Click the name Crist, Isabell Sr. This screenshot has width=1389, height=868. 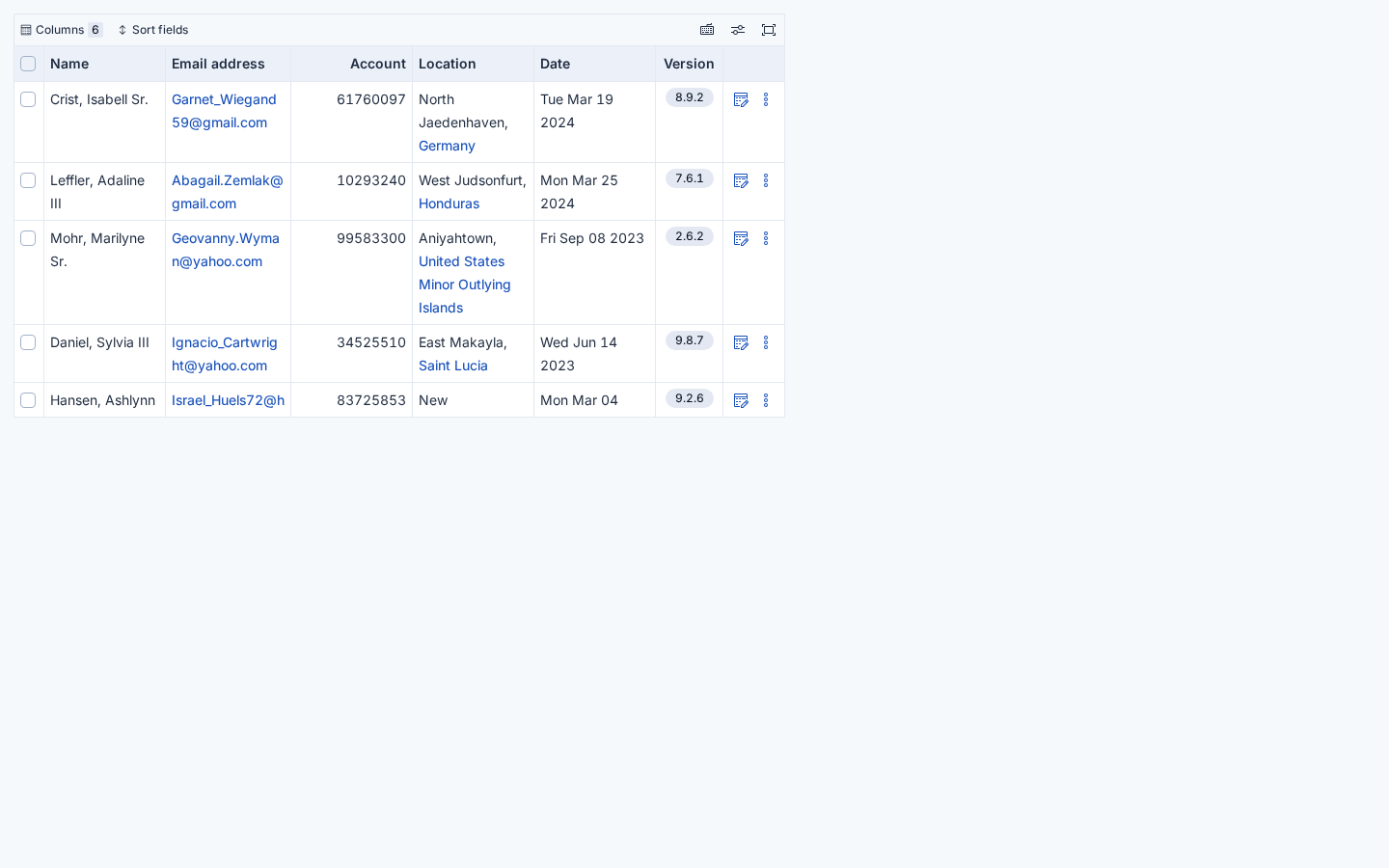point(99,99)
